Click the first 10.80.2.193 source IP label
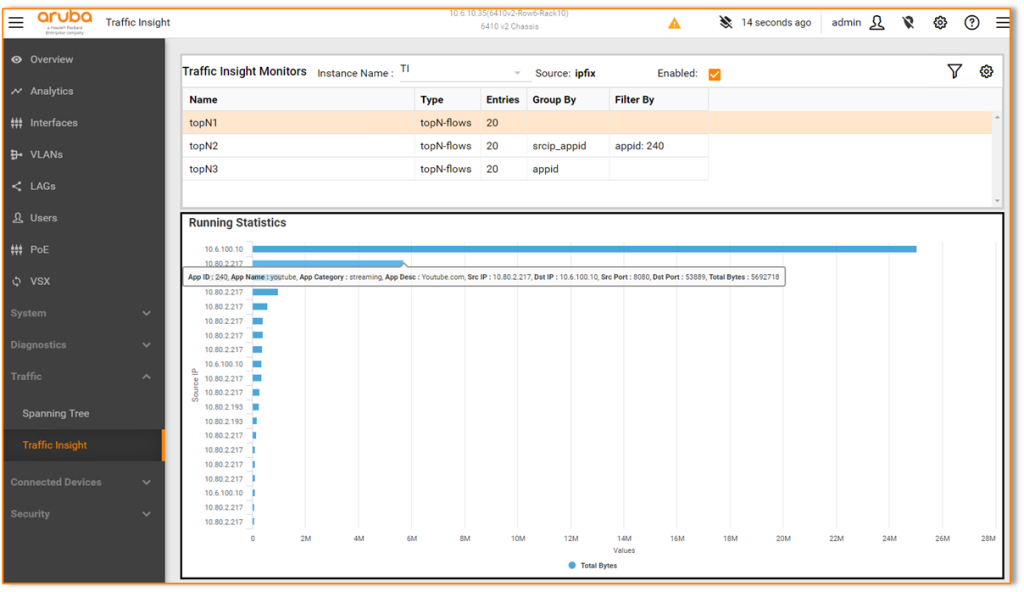 223,407
